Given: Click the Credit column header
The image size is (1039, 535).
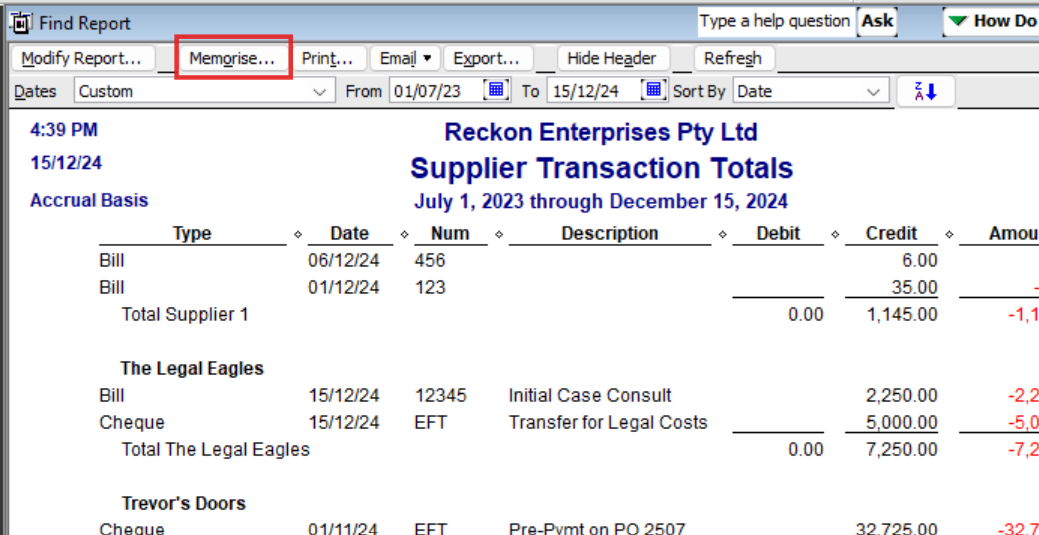Looking at the screenshot, I should (x=891, y=233).
